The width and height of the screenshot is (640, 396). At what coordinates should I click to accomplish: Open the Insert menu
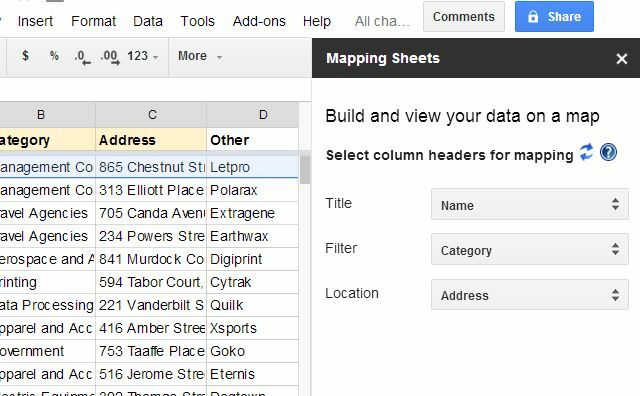point(35,21)
